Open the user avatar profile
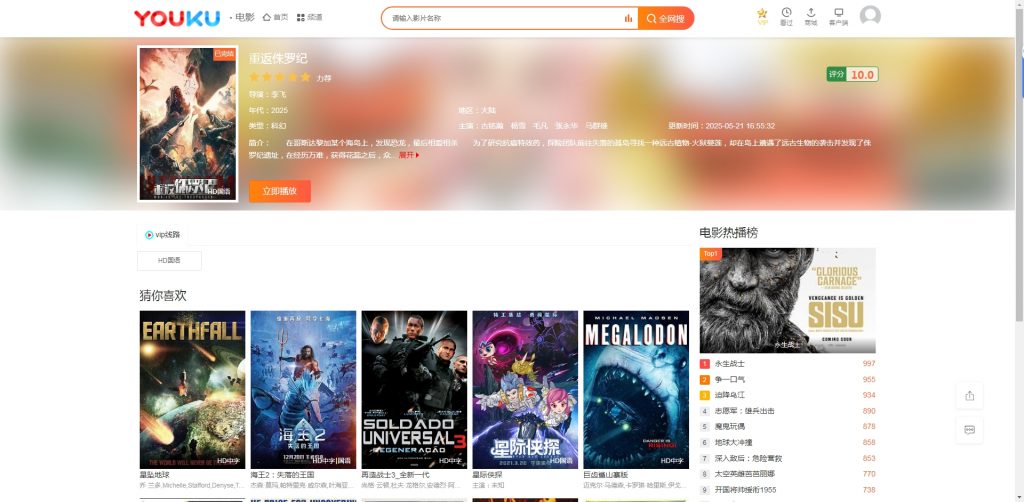 (870, 16)
